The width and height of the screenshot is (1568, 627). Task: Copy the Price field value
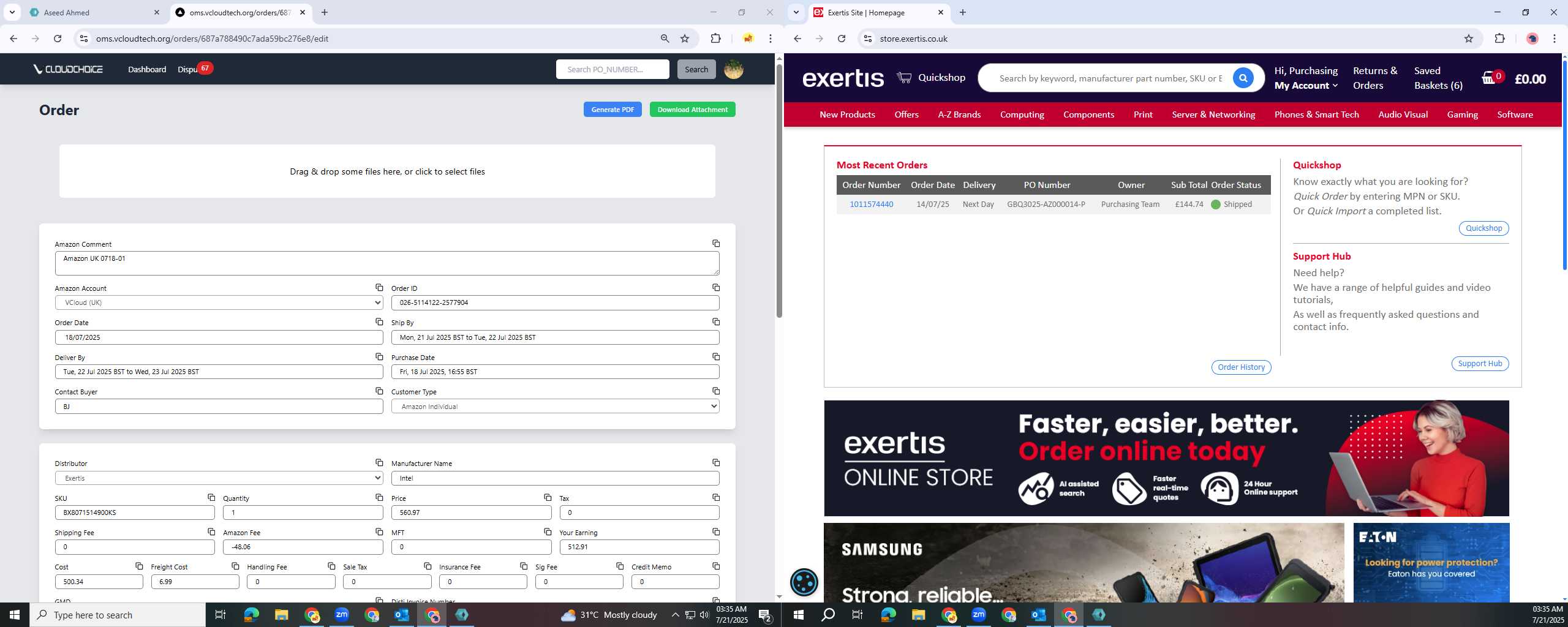tap(547, 498)
